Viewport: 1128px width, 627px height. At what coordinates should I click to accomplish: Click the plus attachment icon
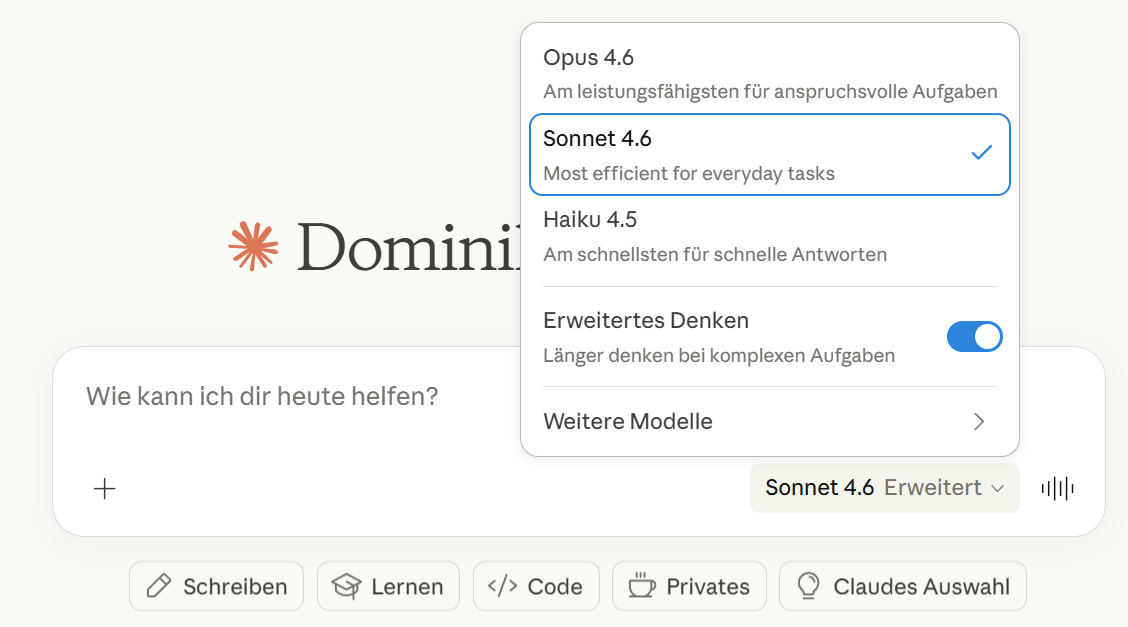105,489
